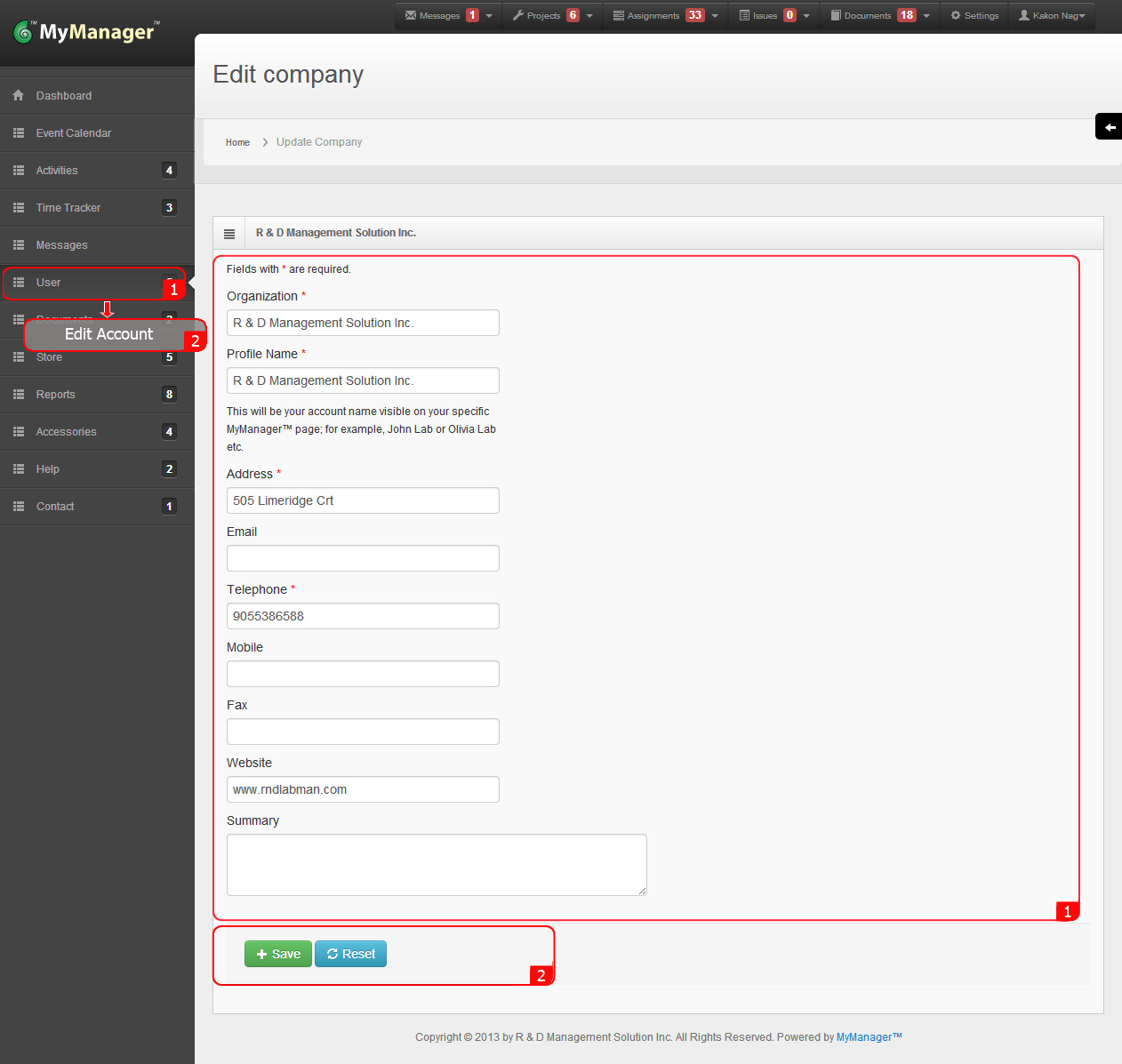Screen dimensions: 1122x1064
Task: Navigate to Home in the breadcrumb
Action: click(237, 142)
